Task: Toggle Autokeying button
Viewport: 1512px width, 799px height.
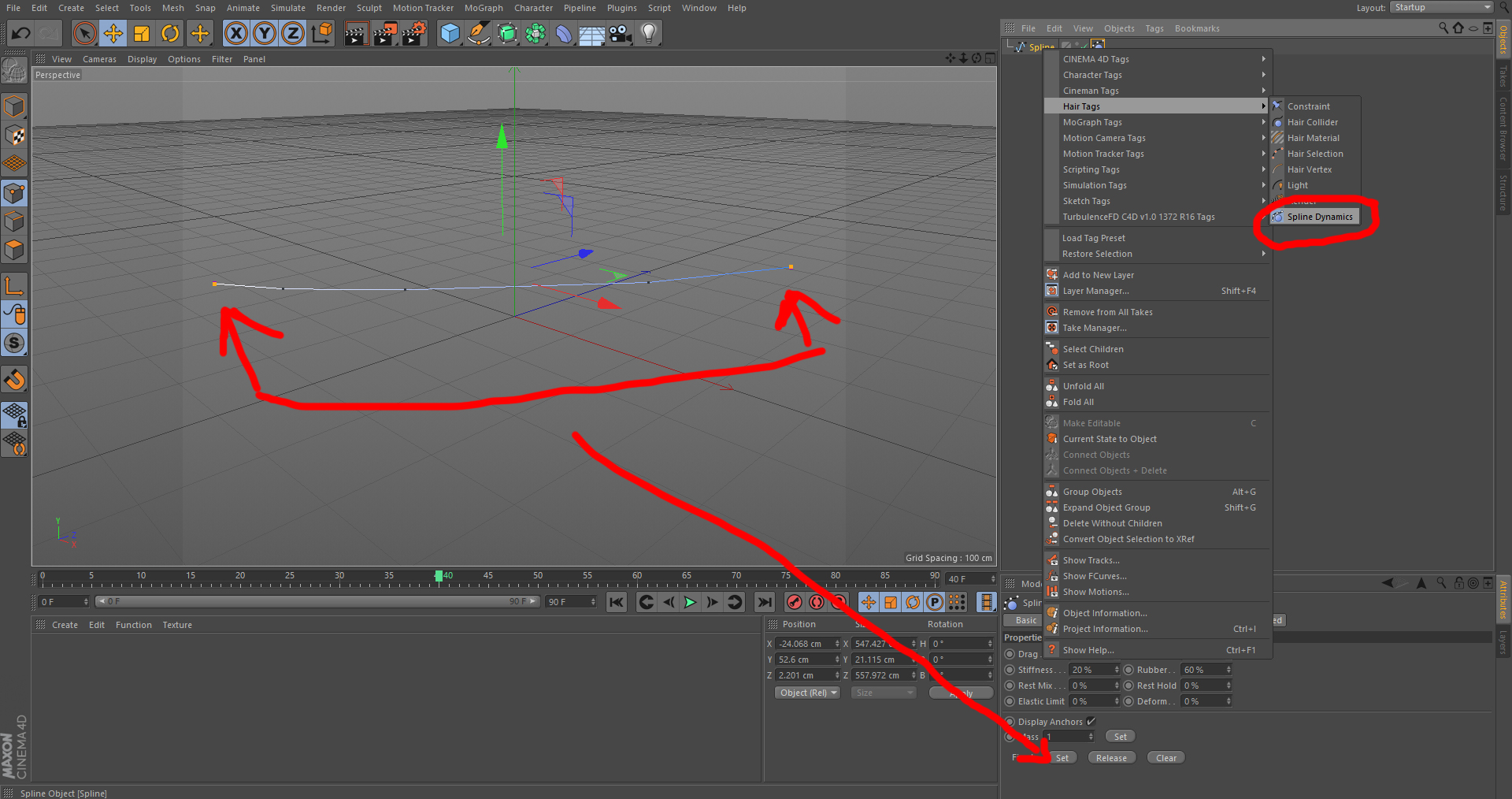Action: 817,602
